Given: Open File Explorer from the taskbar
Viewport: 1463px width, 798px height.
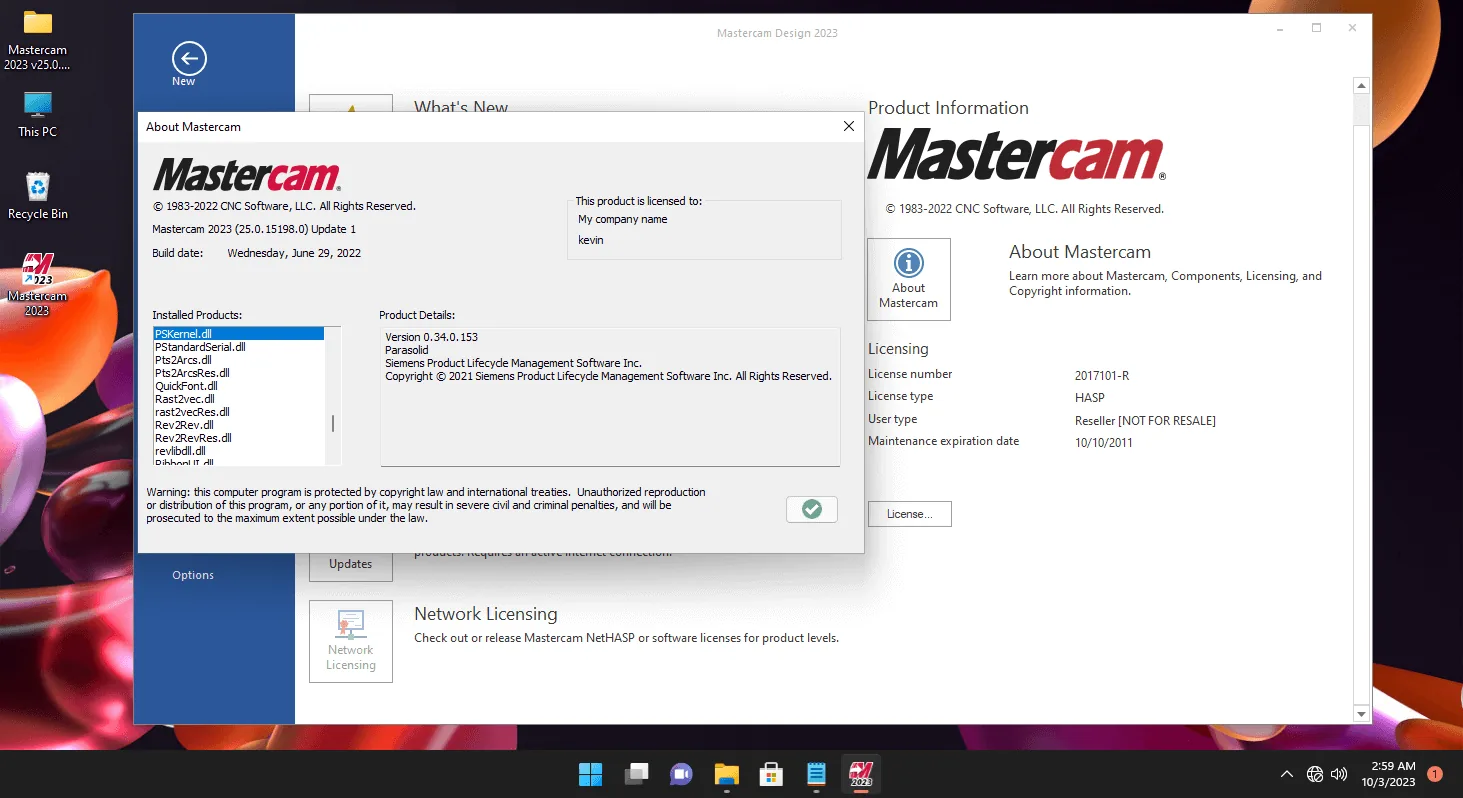Looking at the screenshot, I should (x=726, y=774).
